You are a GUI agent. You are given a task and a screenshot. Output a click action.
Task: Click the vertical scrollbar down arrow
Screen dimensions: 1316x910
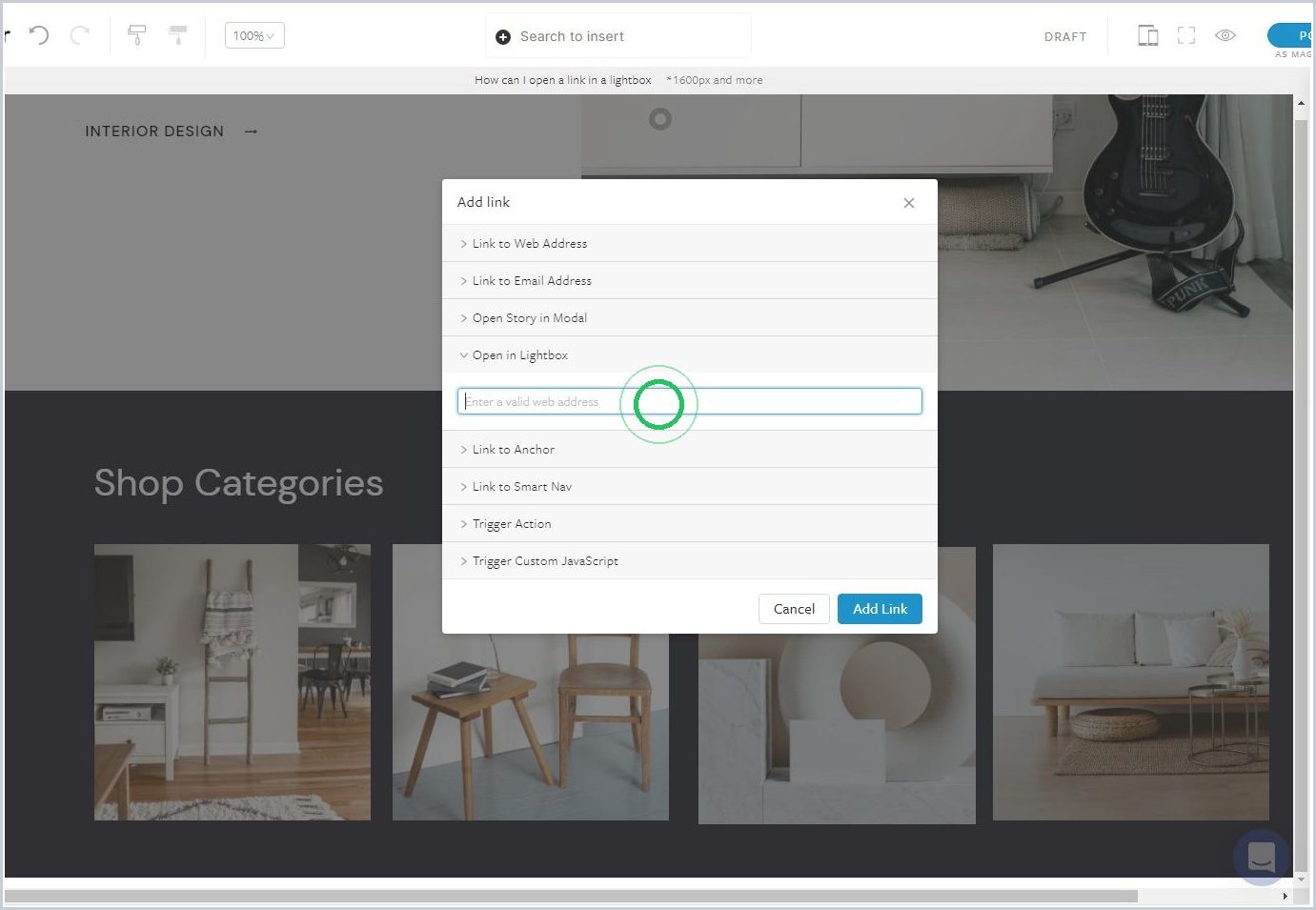click(x=1301, y=878)
